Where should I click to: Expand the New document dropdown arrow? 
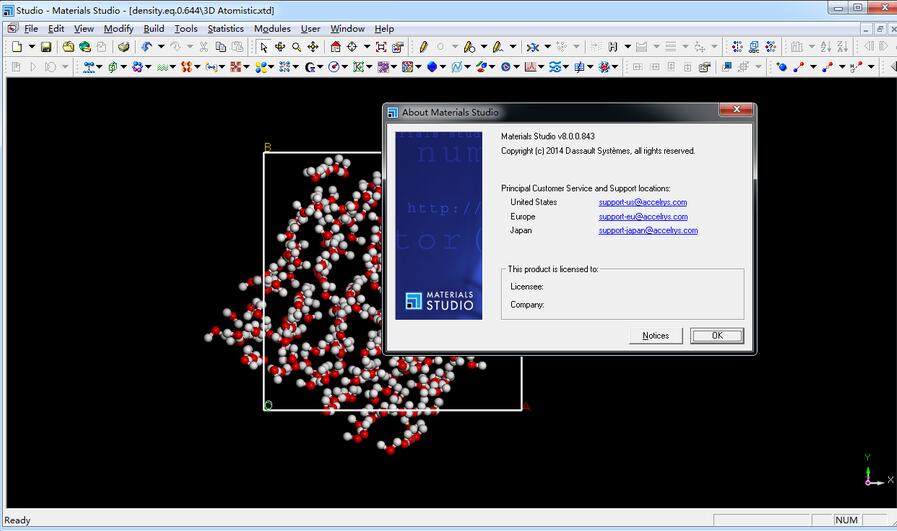click(x=31, y=47)
